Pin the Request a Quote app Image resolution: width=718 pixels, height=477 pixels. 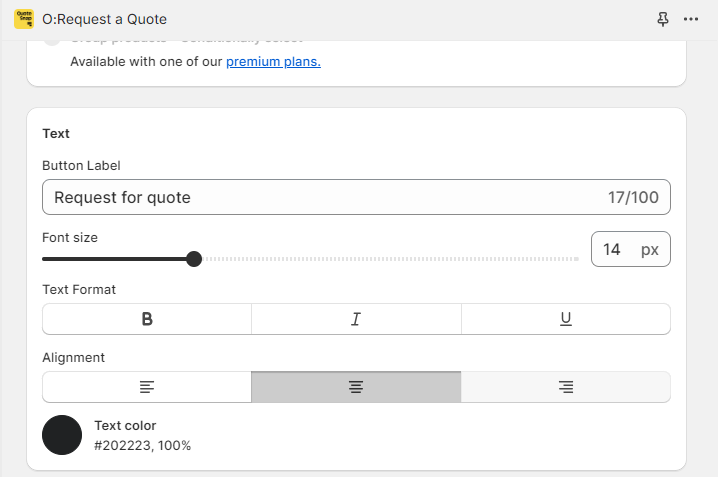(x=662, y=19)
